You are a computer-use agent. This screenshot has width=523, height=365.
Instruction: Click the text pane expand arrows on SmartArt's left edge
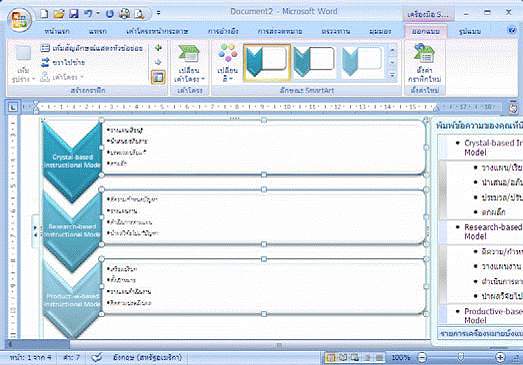click(35, 231)
